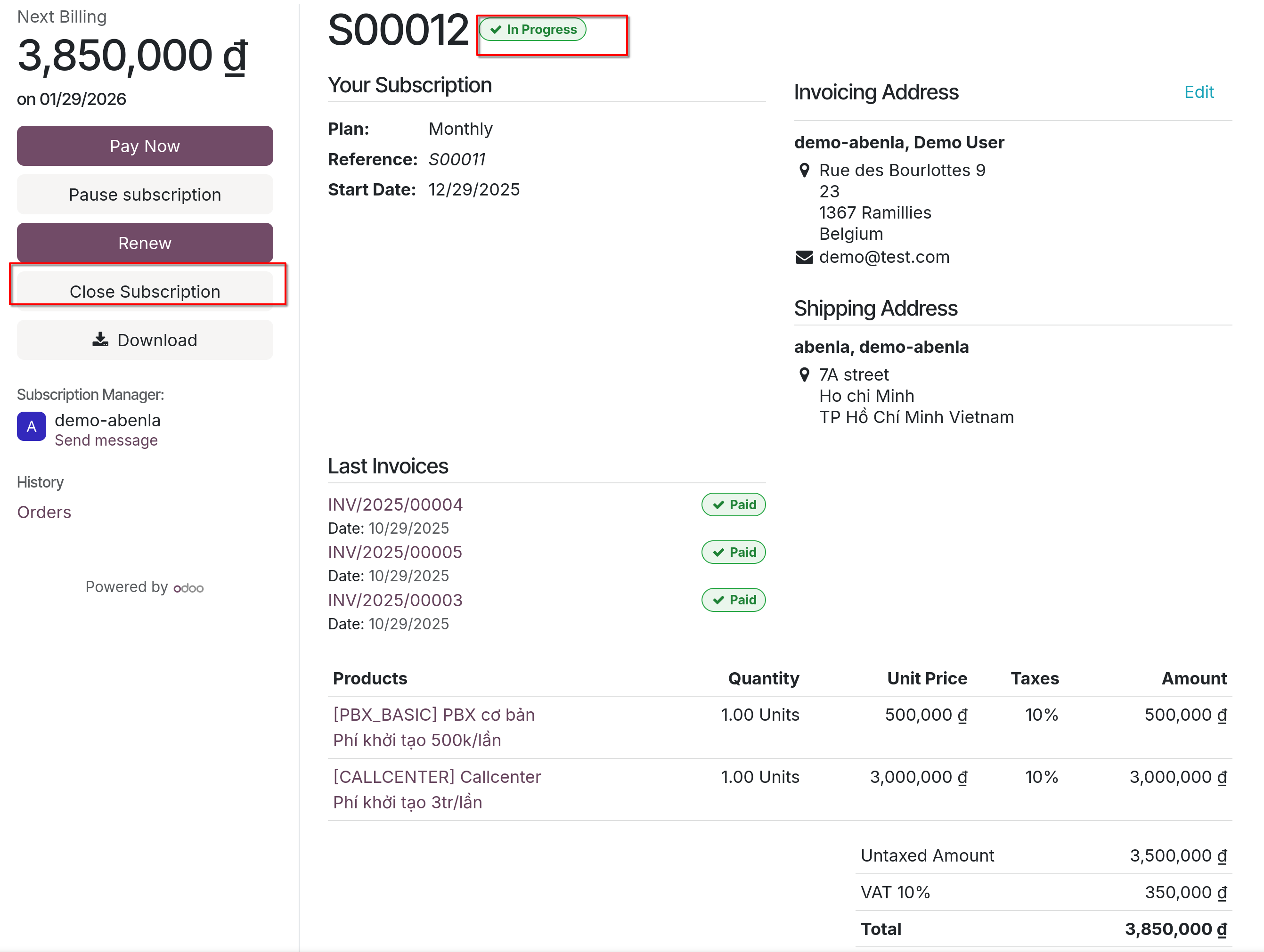This screenshot has width=1264, height=952.
Task: Click the 7A street address line
Action: coord(854,375)
